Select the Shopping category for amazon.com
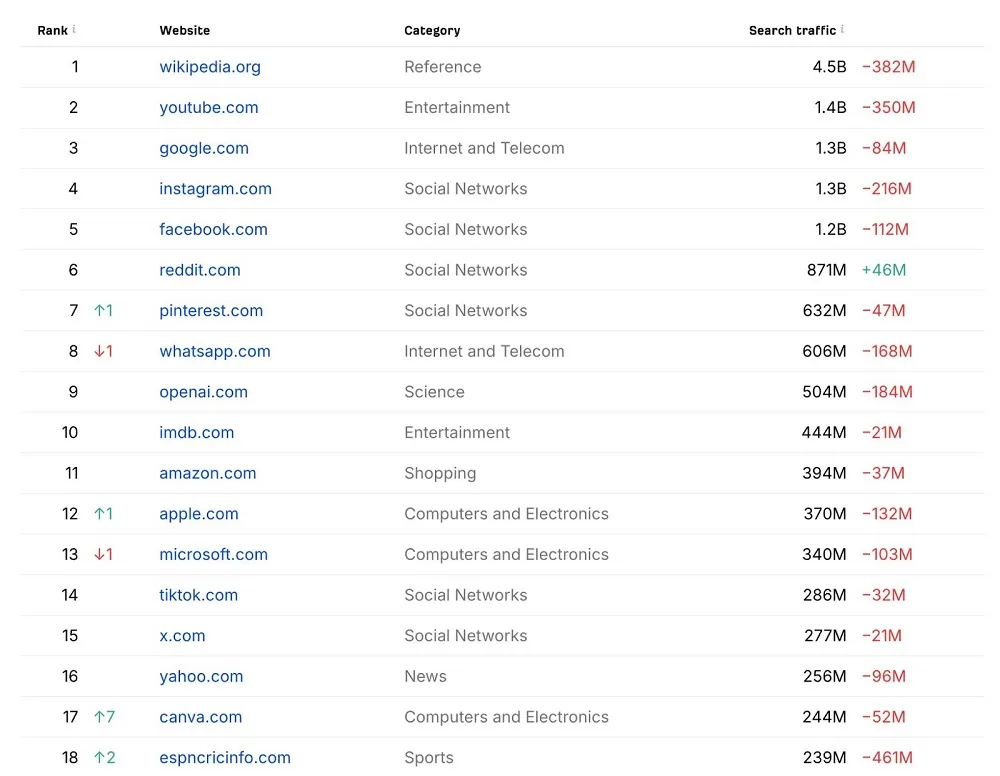Image resolution: width=1000 pixels, height=776 pixels. (x=440, y=473)
